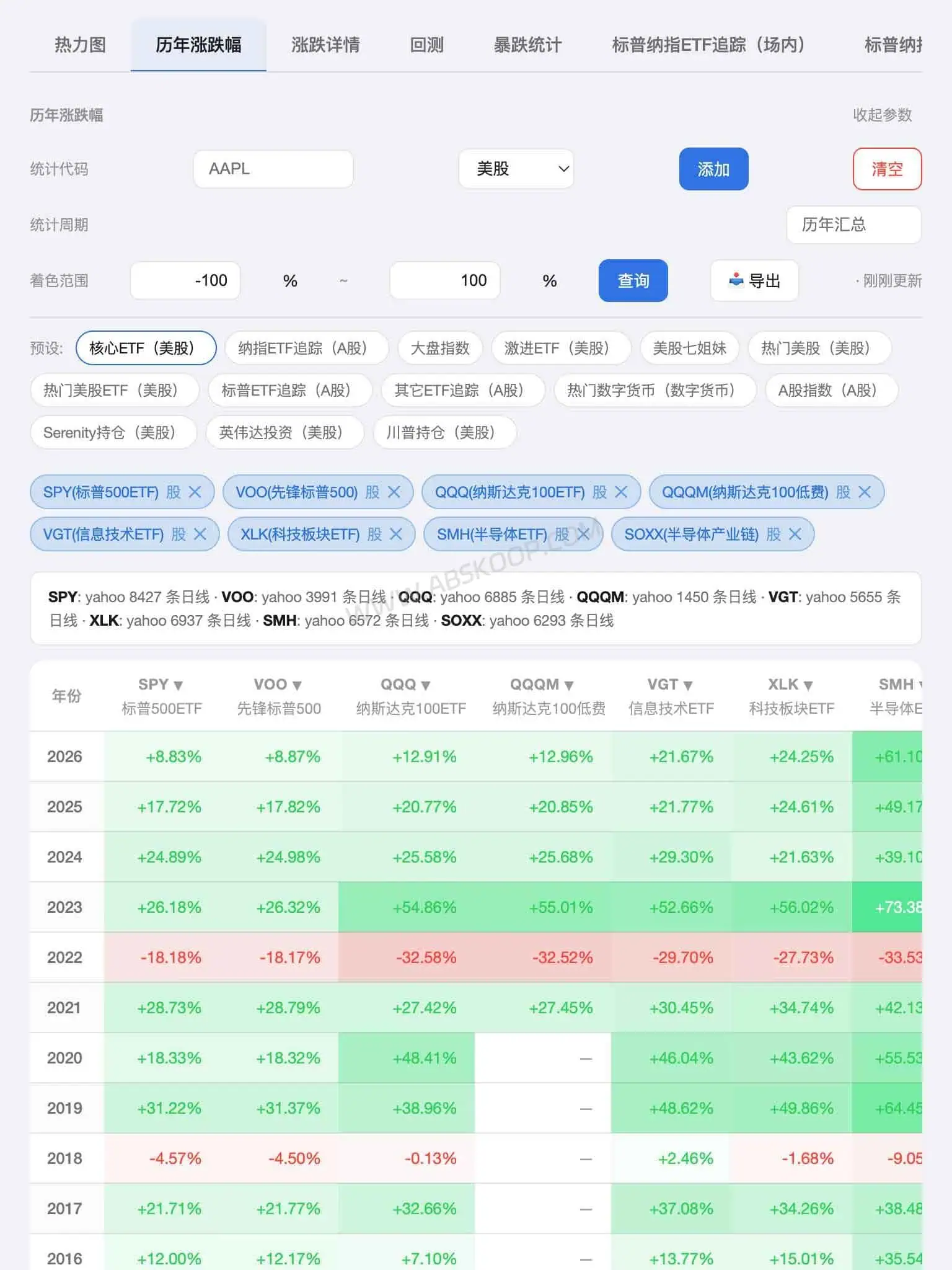Select preset 激进ETF（美股）

(x=561, y=348)
